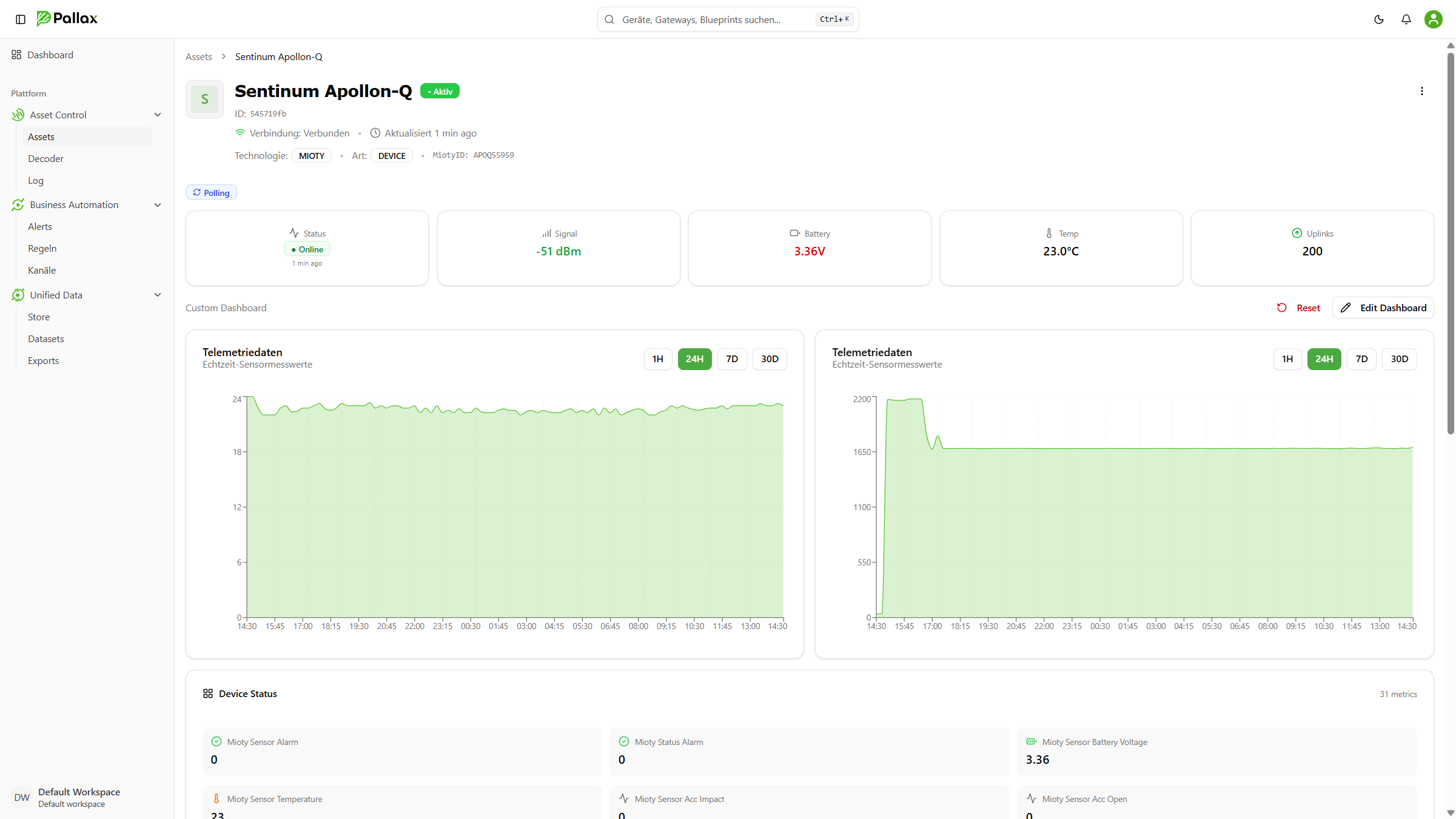Click the page's vertical scrollbar
The image size is (1456, 819).
click(1451, 243)
